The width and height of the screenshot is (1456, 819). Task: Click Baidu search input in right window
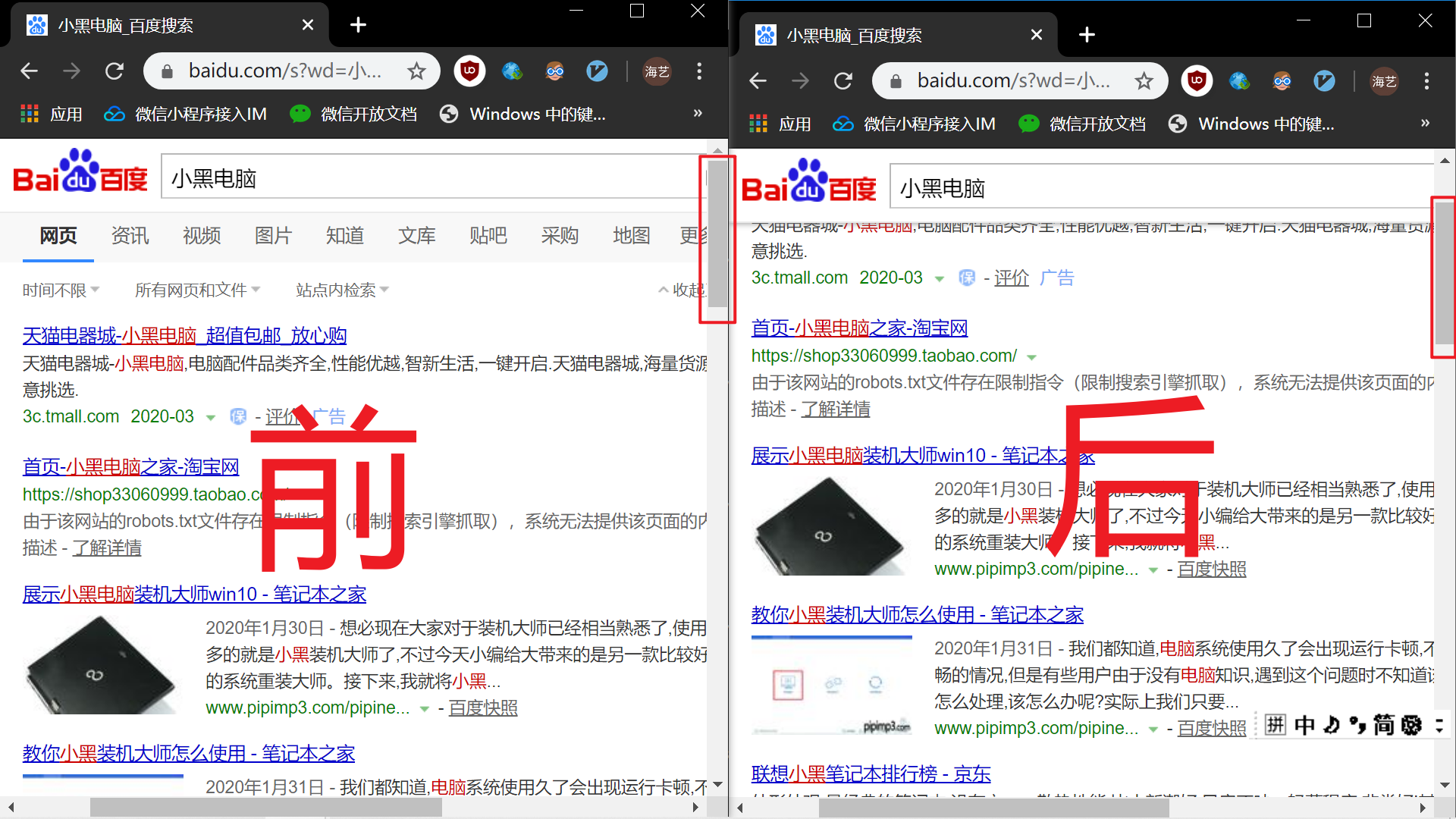coord(1160,188)
